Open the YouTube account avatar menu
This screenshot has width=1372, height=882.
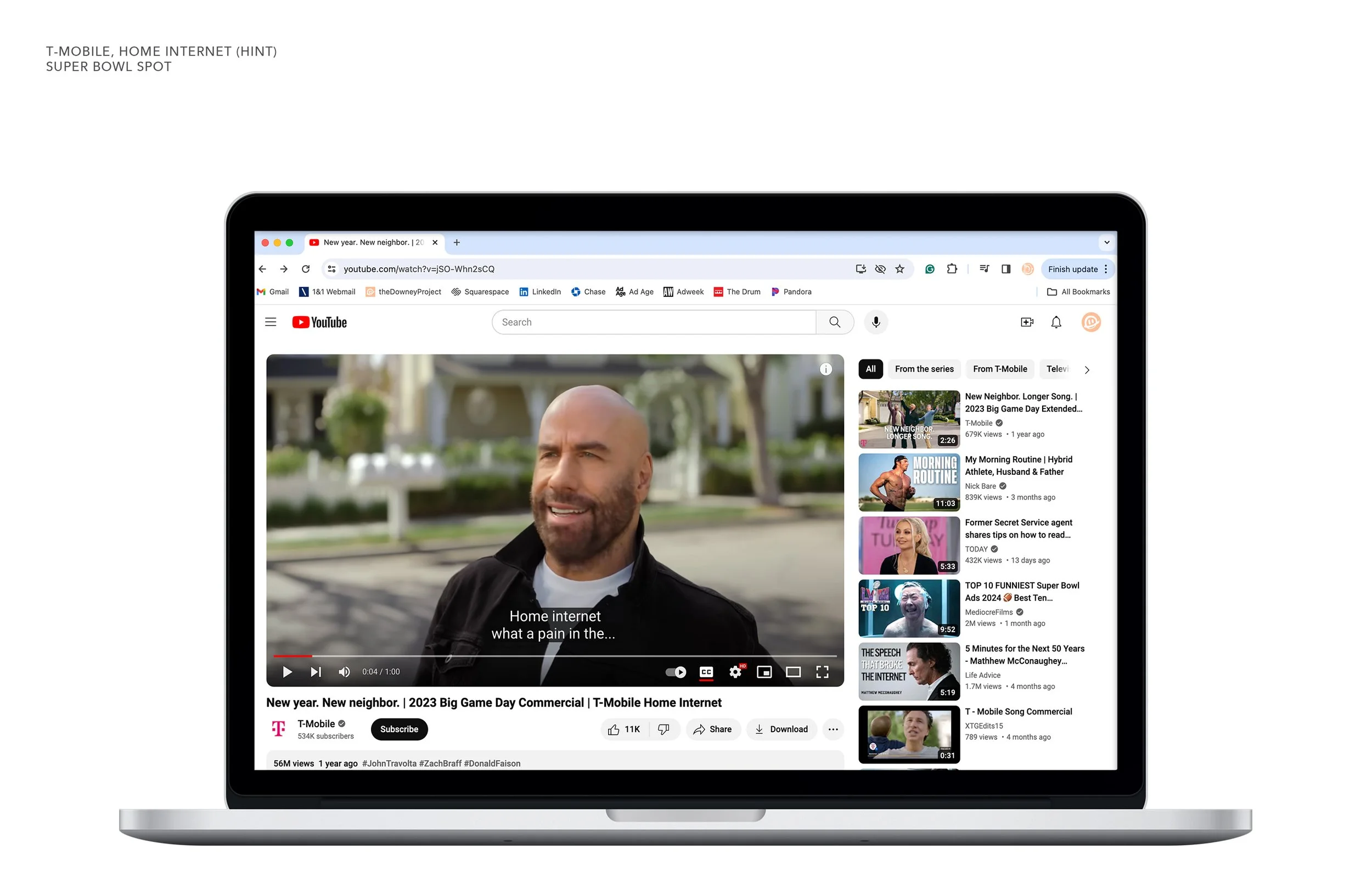[1091, 322]
